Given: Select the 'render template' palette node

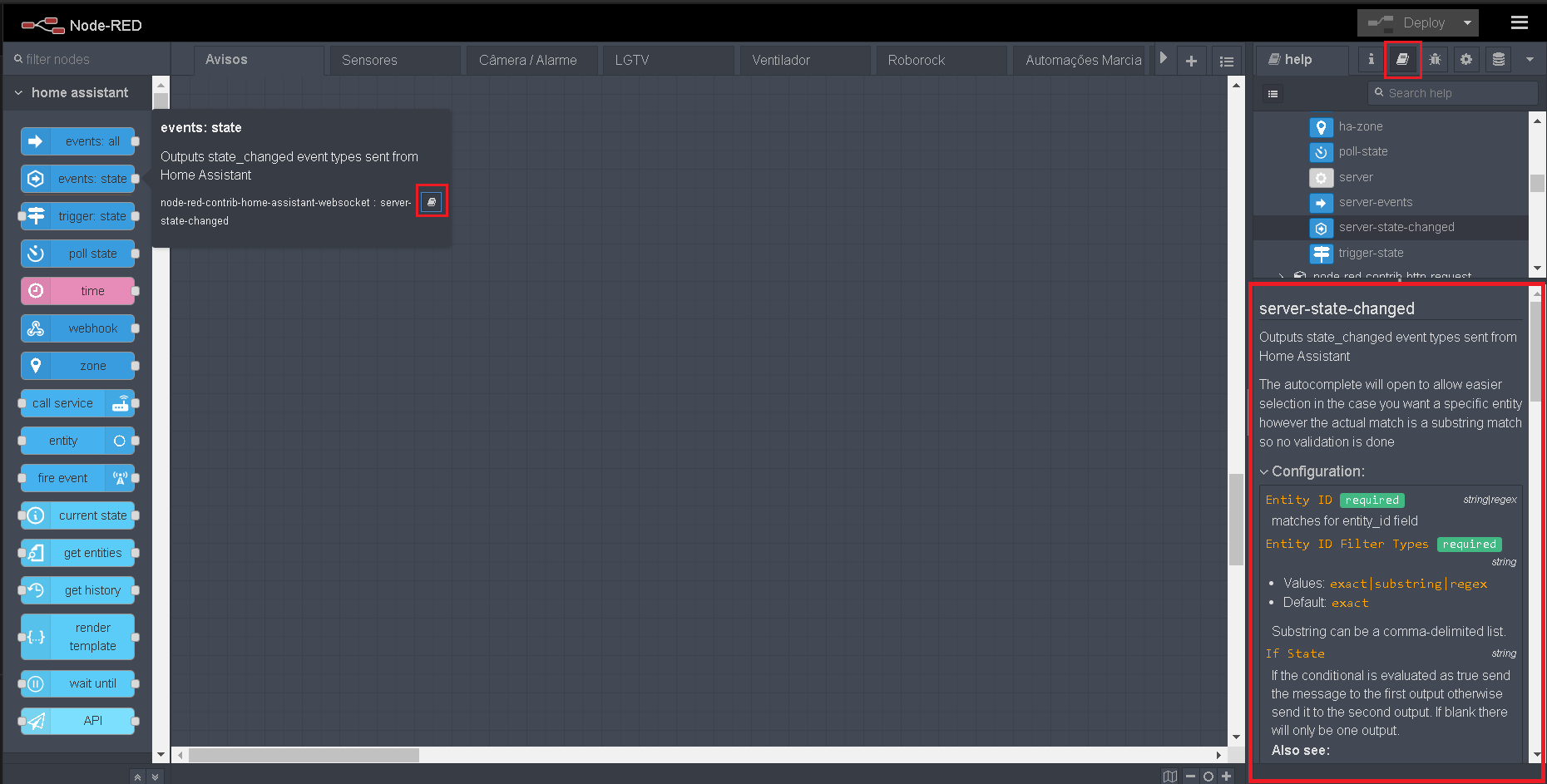Looking at the screenshot, I should tap(78, 637).
